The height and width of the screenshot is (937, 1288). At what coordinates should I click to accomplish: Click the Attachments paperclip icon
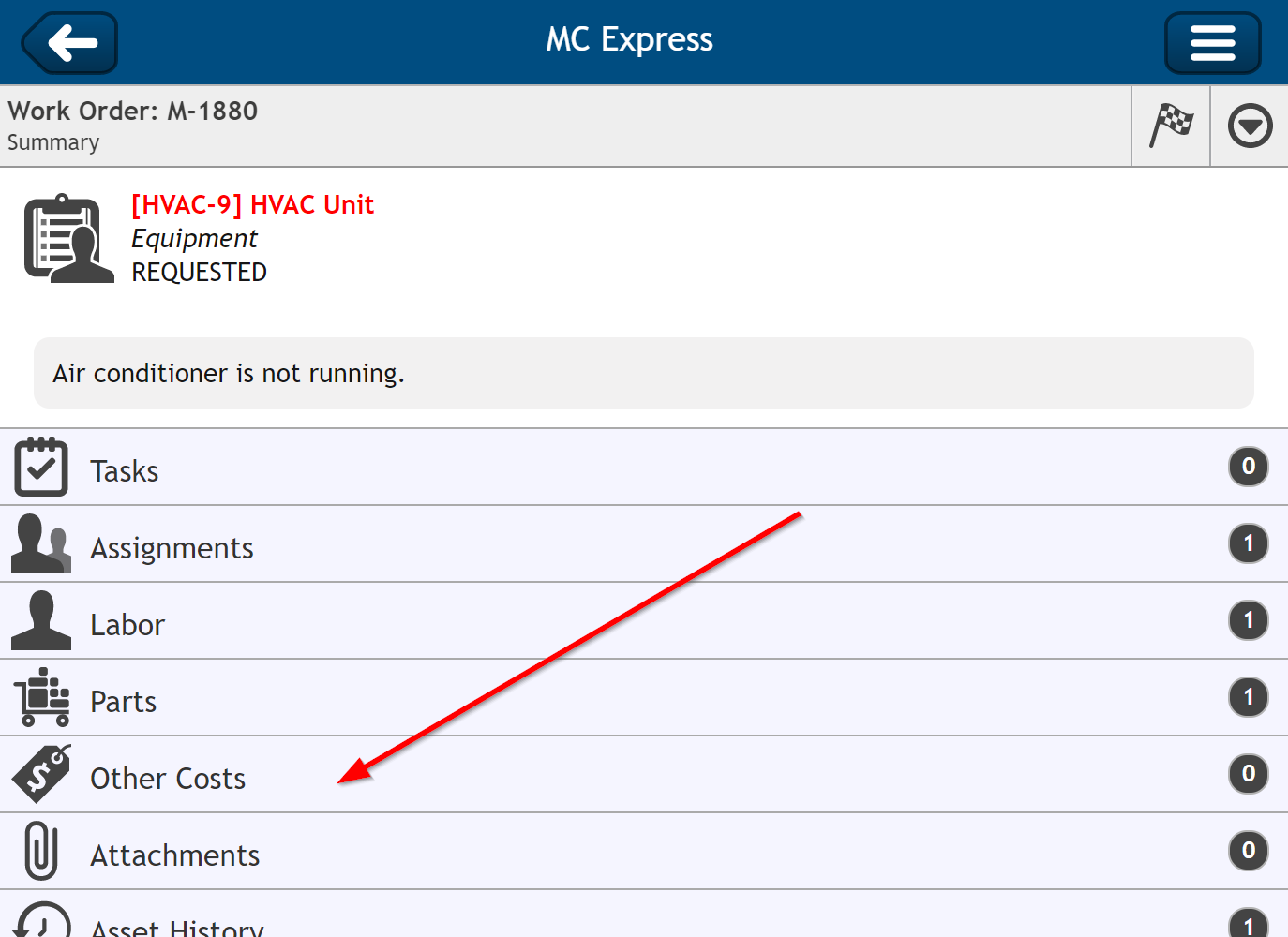(x=38, y=851)
